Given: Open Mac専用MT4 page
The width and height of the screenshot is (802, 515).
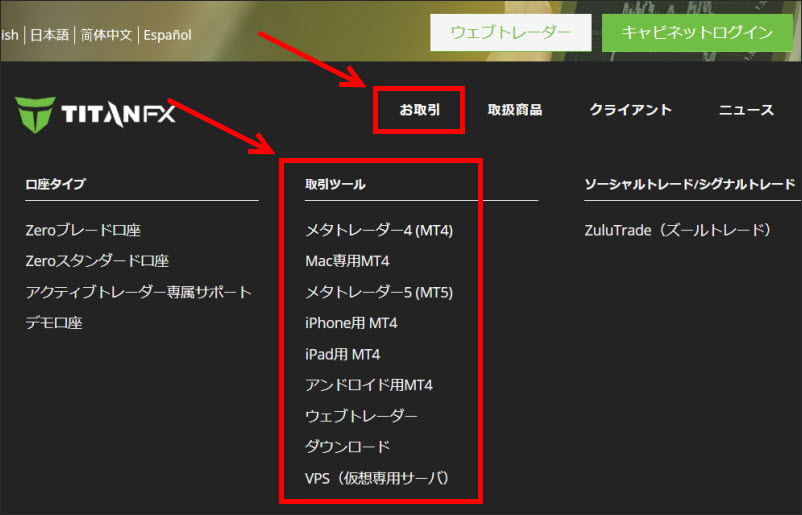Looking at the screenshot, I should click(347, 261).
